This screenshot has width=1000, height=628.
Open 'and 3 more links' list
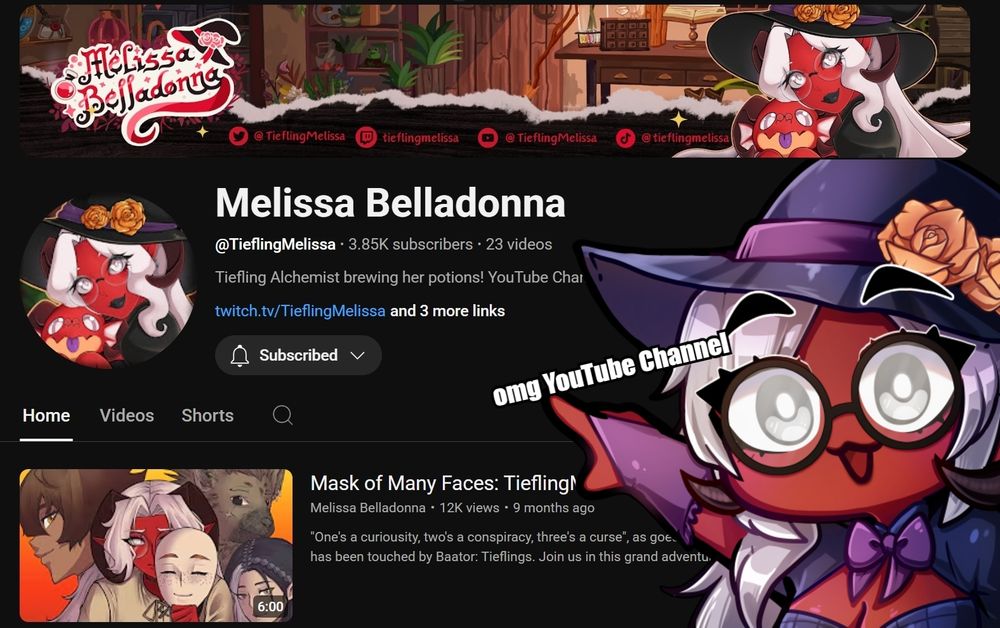point(448,311)
